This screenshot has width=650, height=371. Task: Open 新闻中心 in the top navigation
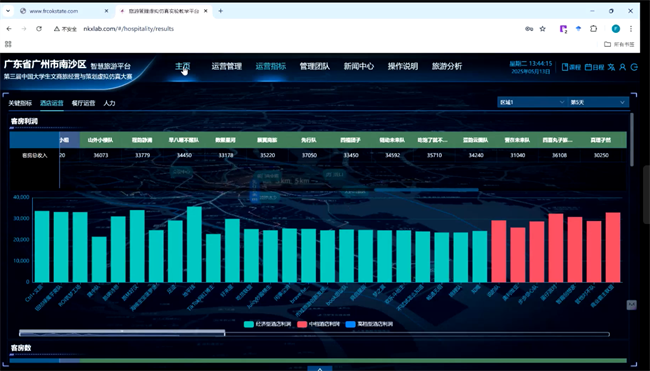pyautogui.click(x=359, y=66)
